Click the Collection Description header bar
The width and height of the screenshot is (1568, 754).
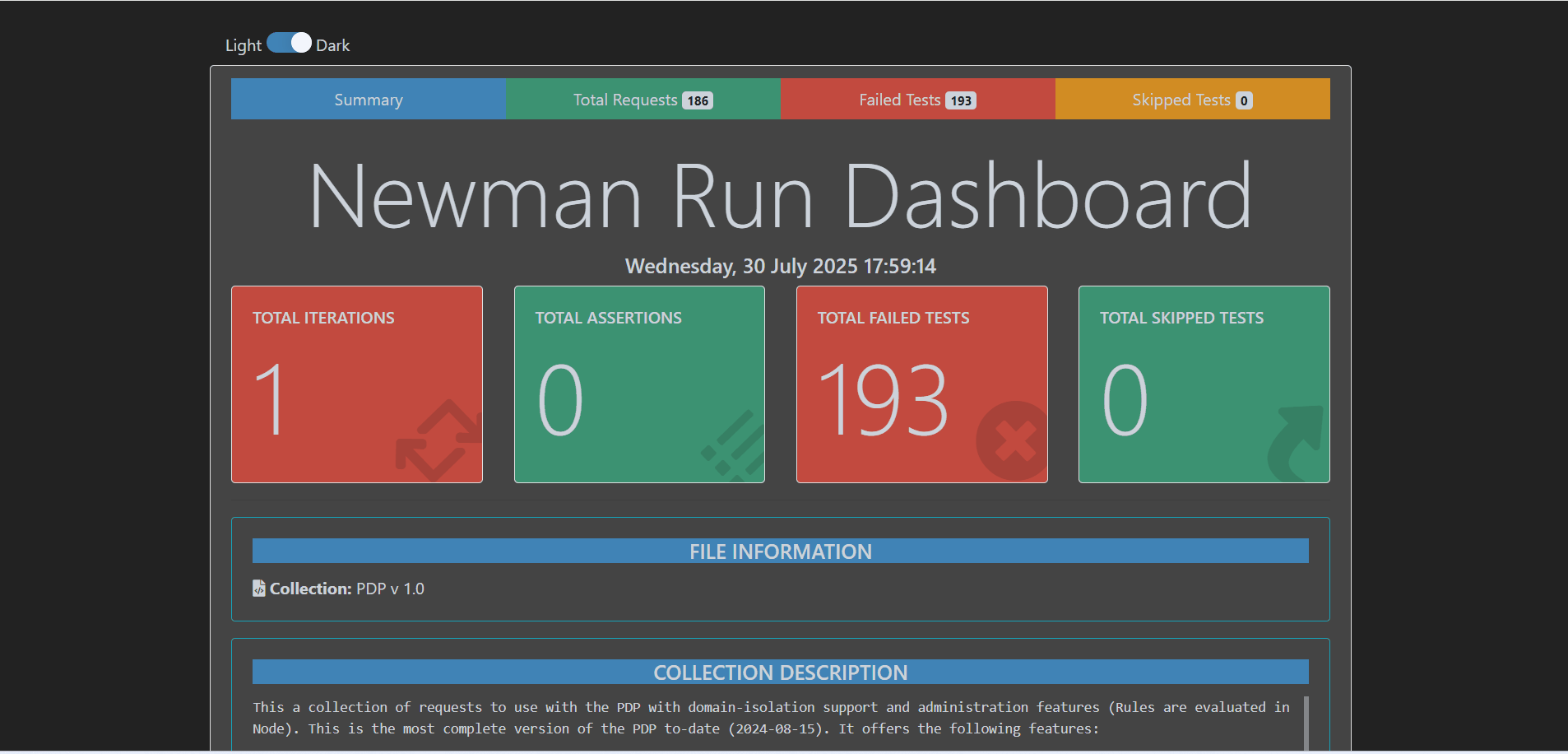pos(780,673)
